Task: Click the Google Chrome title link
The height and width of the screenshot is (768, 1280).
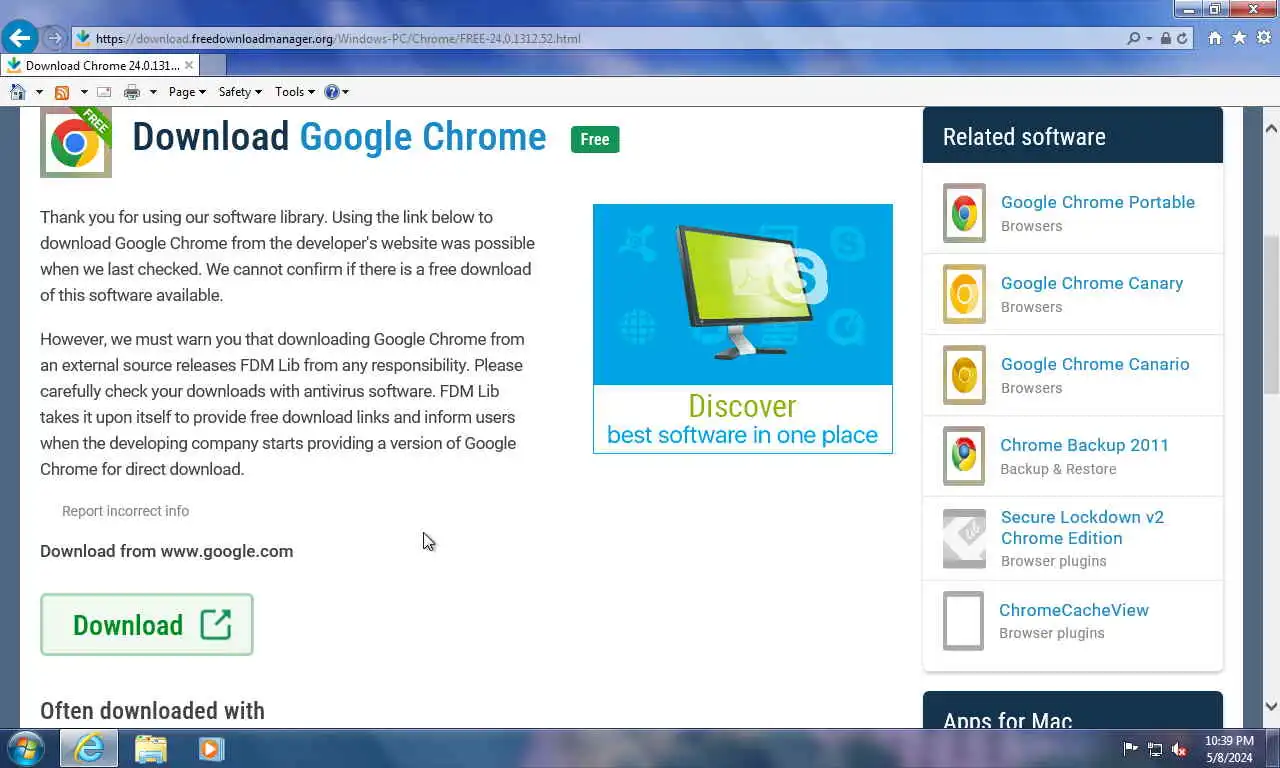Action: 423,137
